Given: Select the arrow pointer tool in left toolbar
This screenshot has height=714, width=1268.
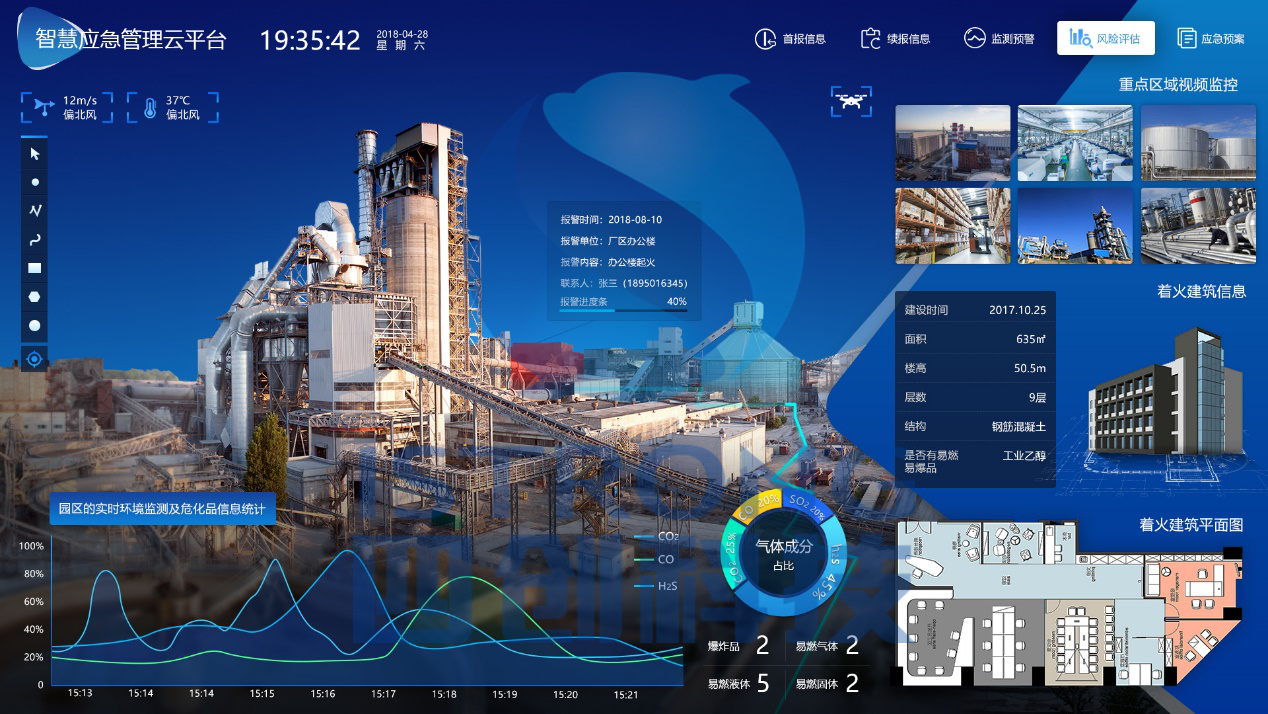Looking at the screenshot, I should point(35,153).
